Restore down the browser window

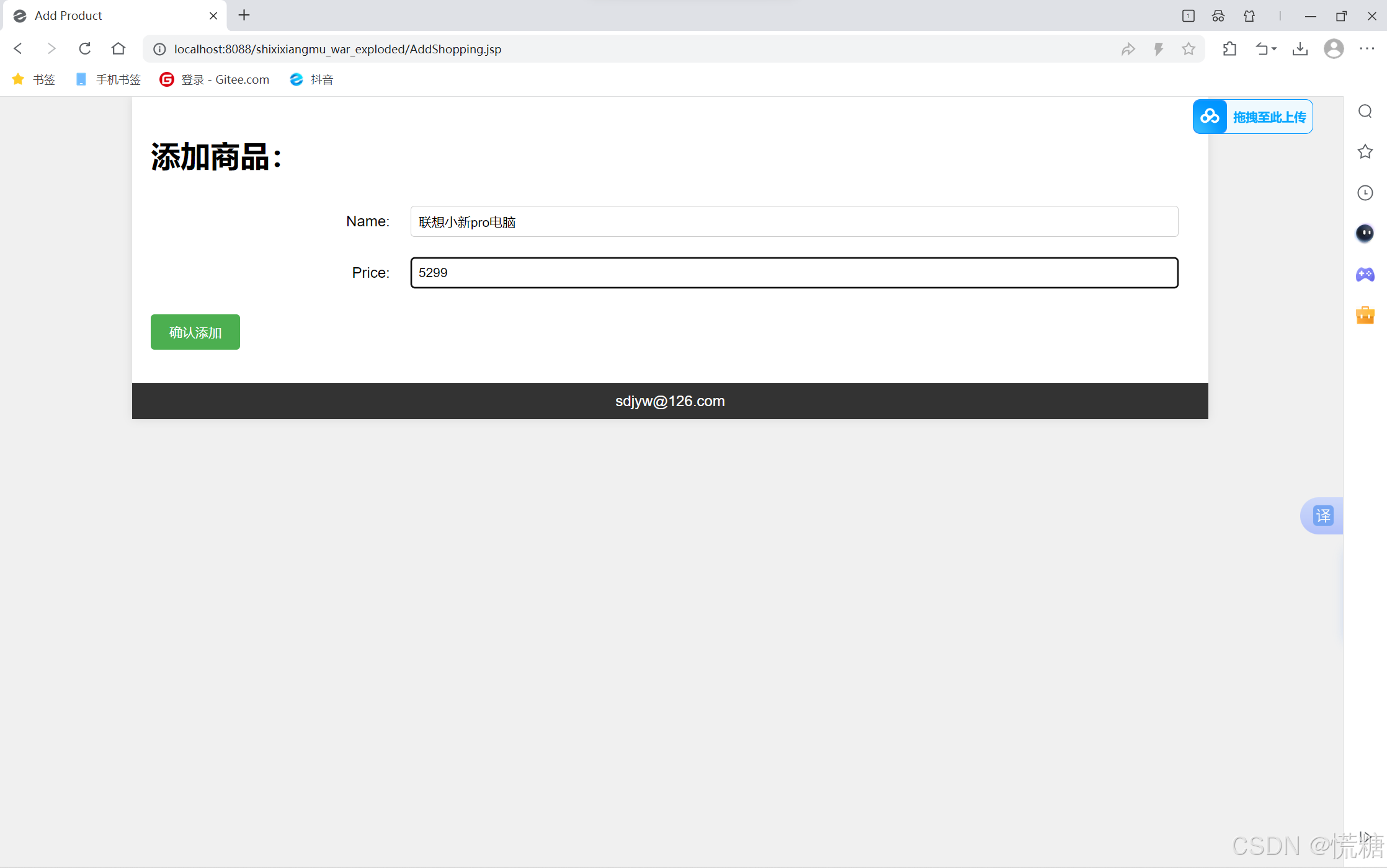tap(1341, 16)
